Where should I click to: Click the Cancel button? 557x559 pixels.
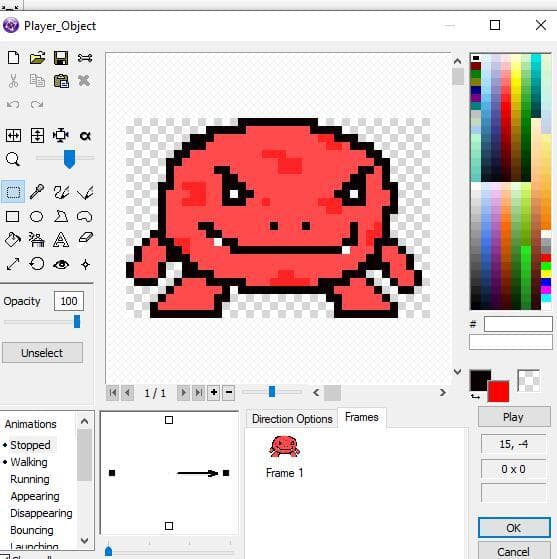pos(514,551)
